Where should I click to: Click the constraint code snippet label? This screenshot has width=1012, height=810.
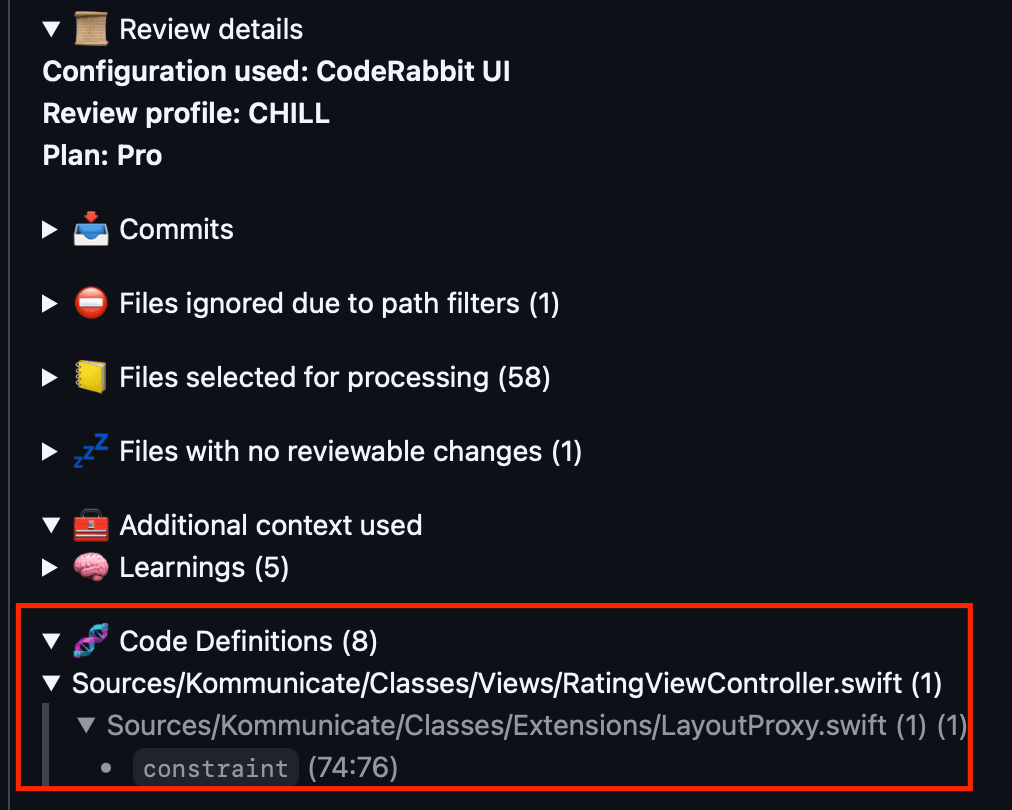pyautogui.click(x=215, y=767)
